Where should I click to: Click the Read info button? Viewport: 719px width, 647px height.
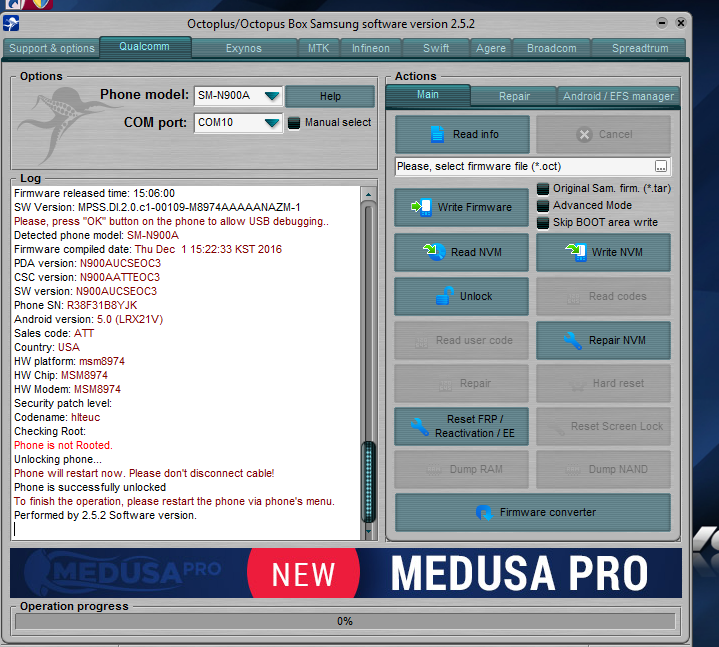462,134
